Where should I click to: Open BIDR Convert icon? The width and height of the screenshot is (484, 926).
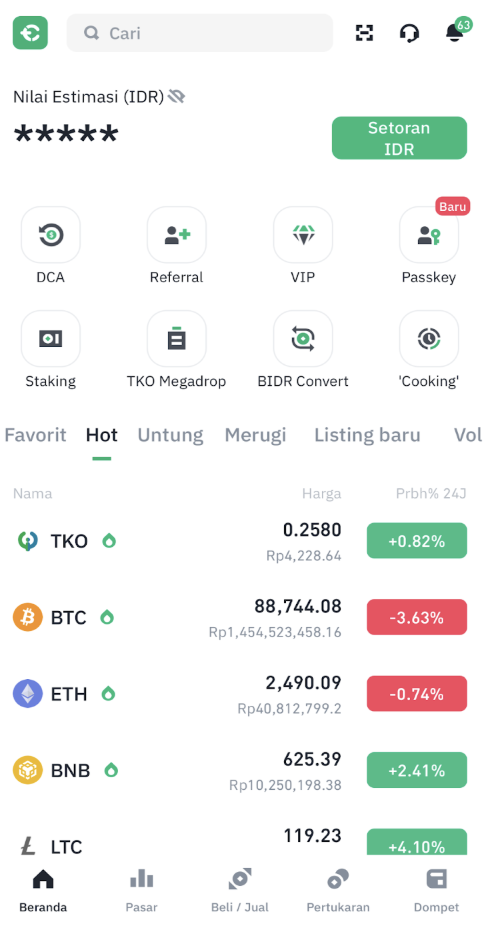click(303, 338)
